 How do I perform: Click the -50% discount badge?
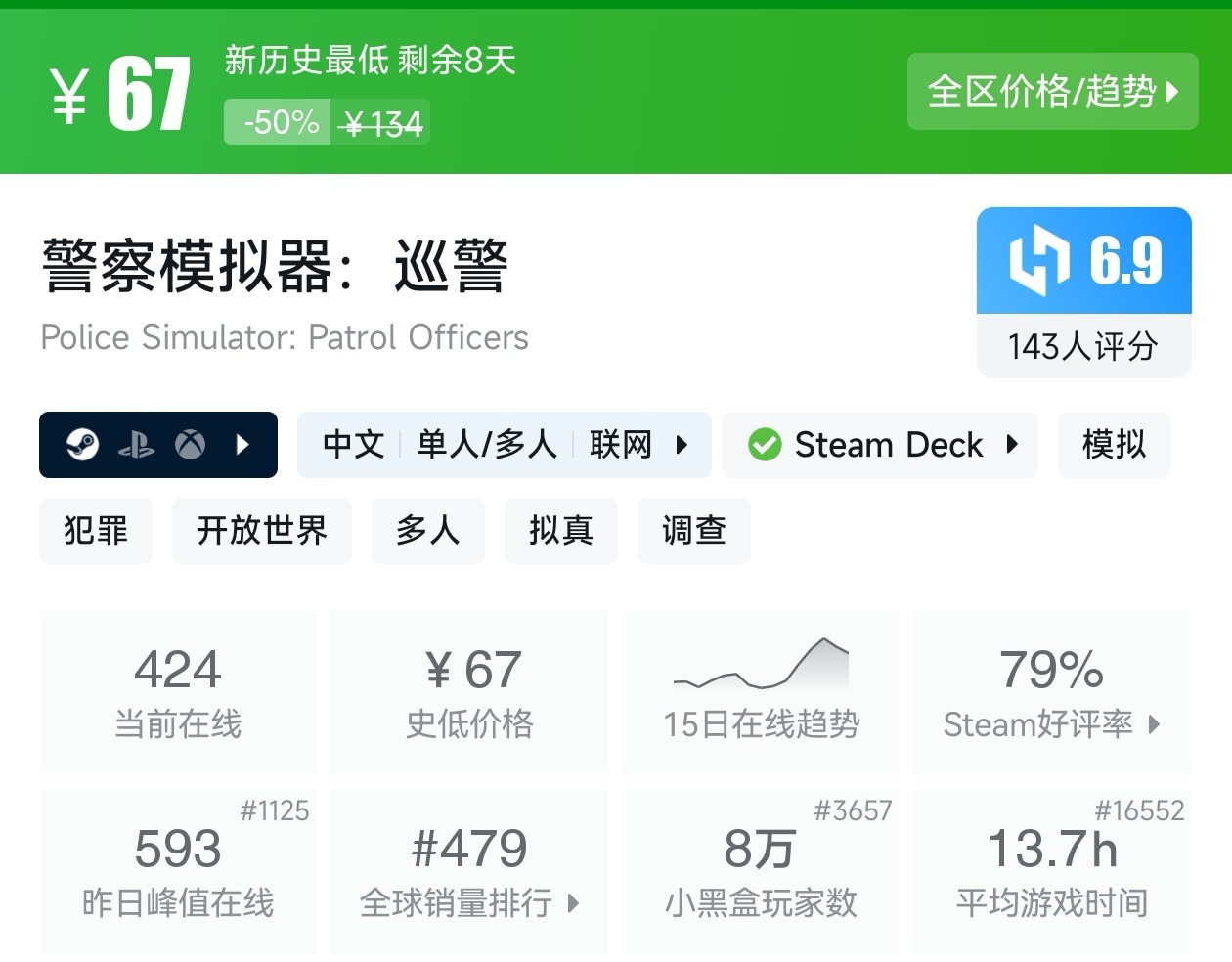pyautogui.click(x=278, y=122)
